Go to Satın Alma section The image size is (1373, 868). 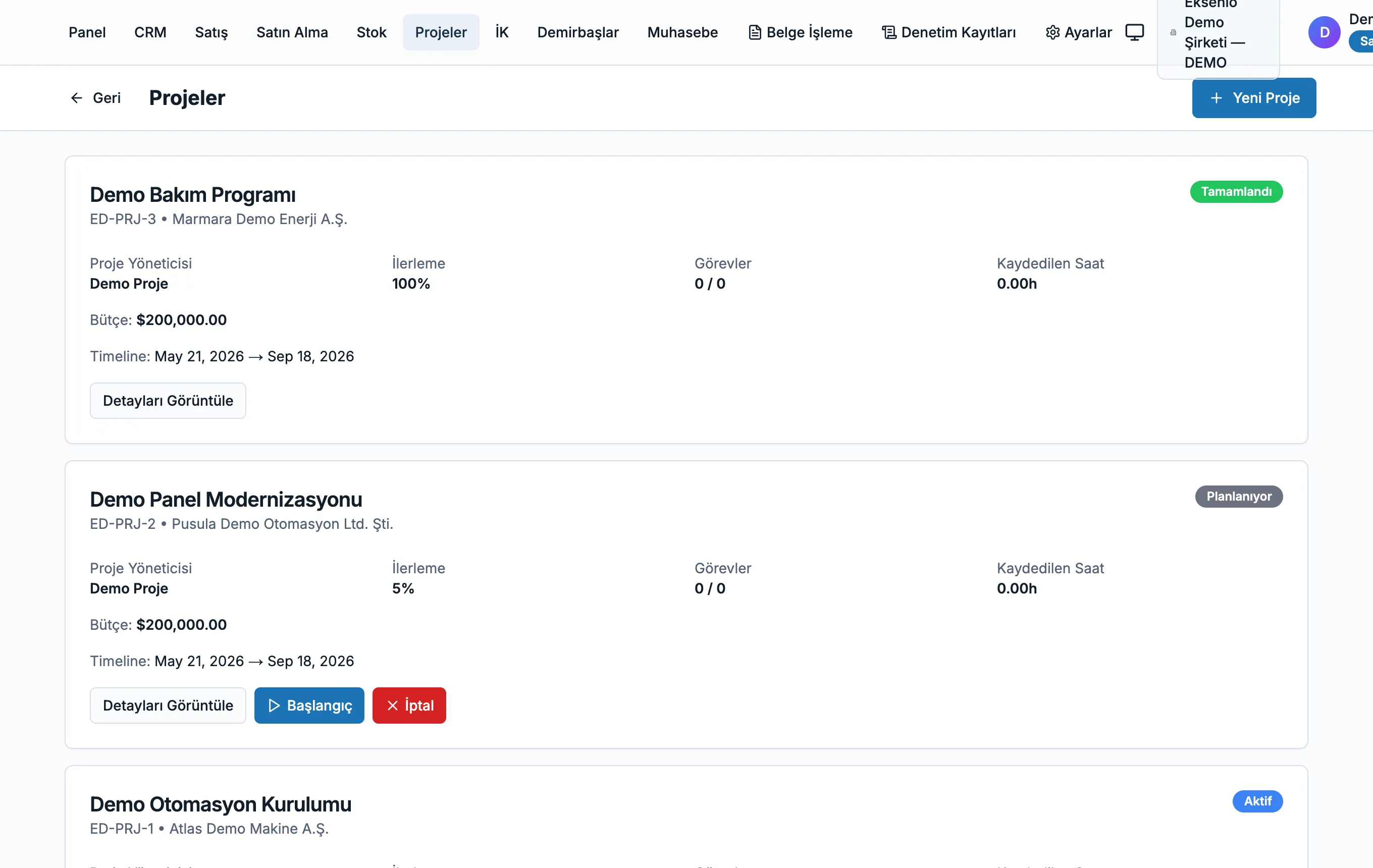pos(292,32)
